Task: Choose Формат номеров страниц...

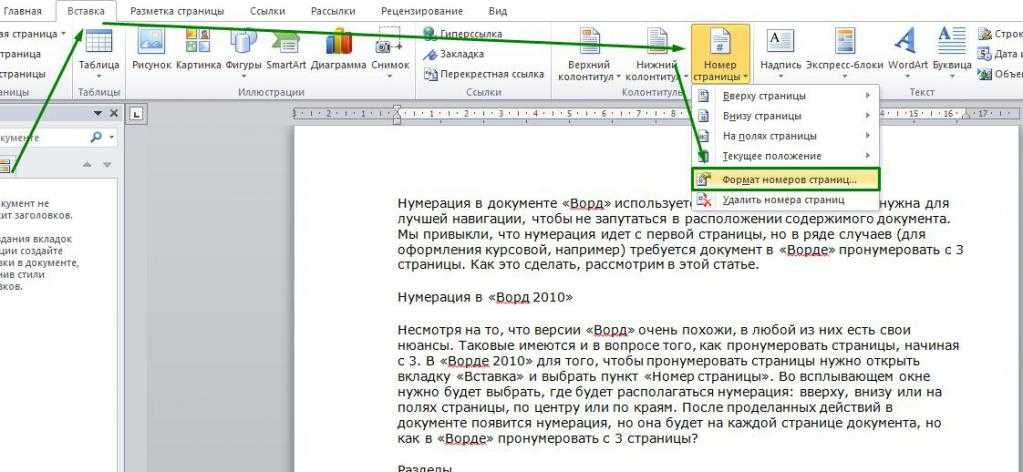Action: 786,179
